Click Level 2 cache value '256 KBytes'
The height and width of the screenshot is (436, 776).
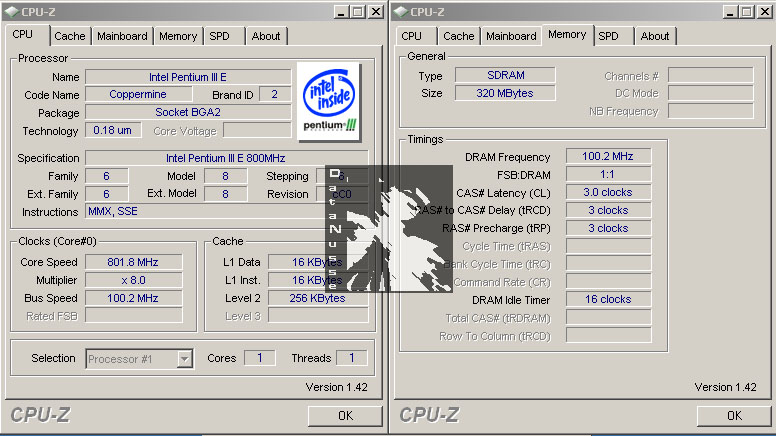pos(318,298)
